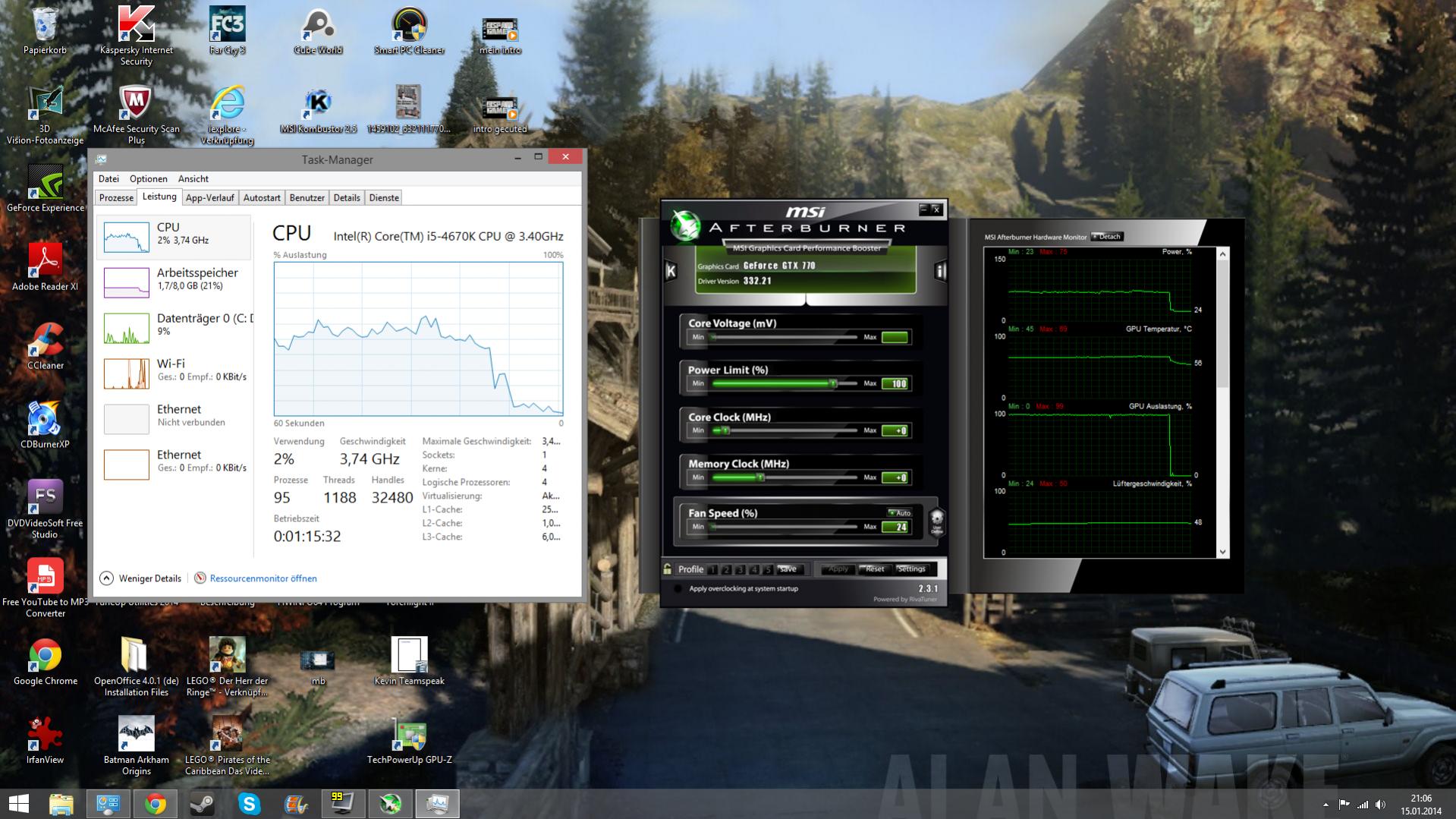The height and width of the screenshot is (819, 1456).
Task: Select the Wi-Fi performance entry
Action: coord(175,373)
